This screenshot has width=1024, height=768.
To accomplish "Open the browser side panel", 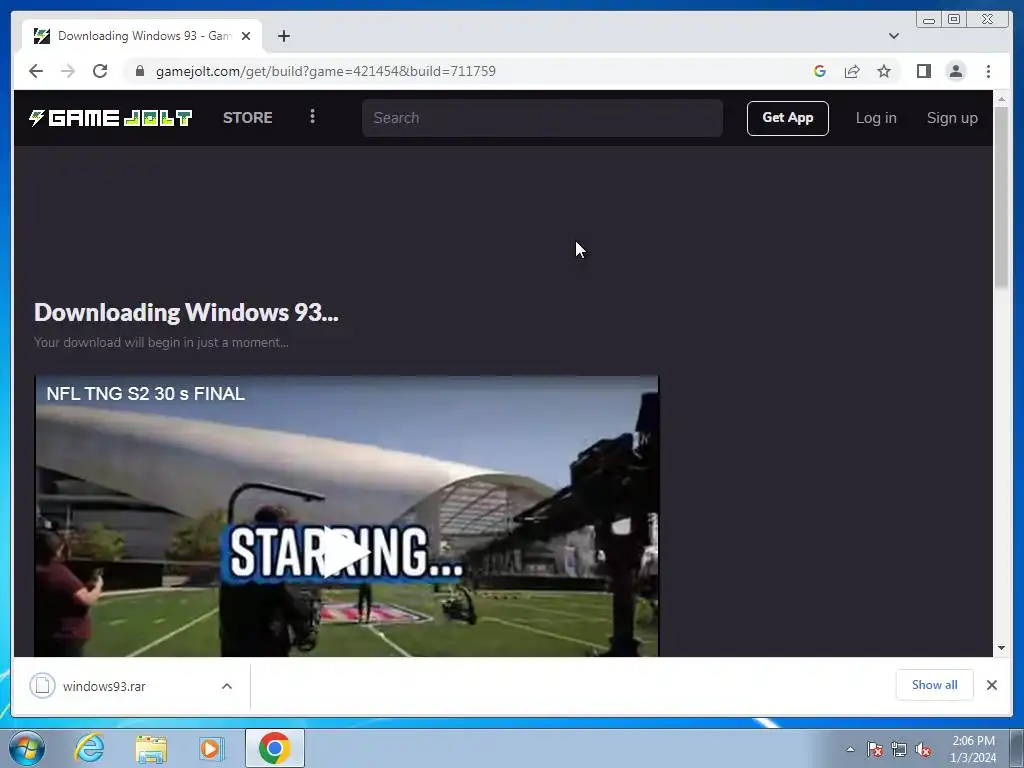I will click(923, 71).
